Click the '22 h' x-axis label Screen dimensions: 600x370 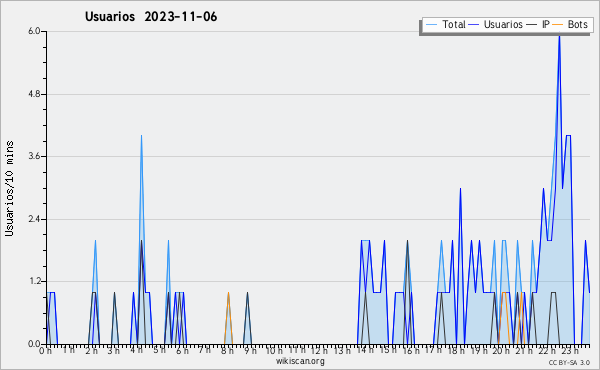point(547,351)
